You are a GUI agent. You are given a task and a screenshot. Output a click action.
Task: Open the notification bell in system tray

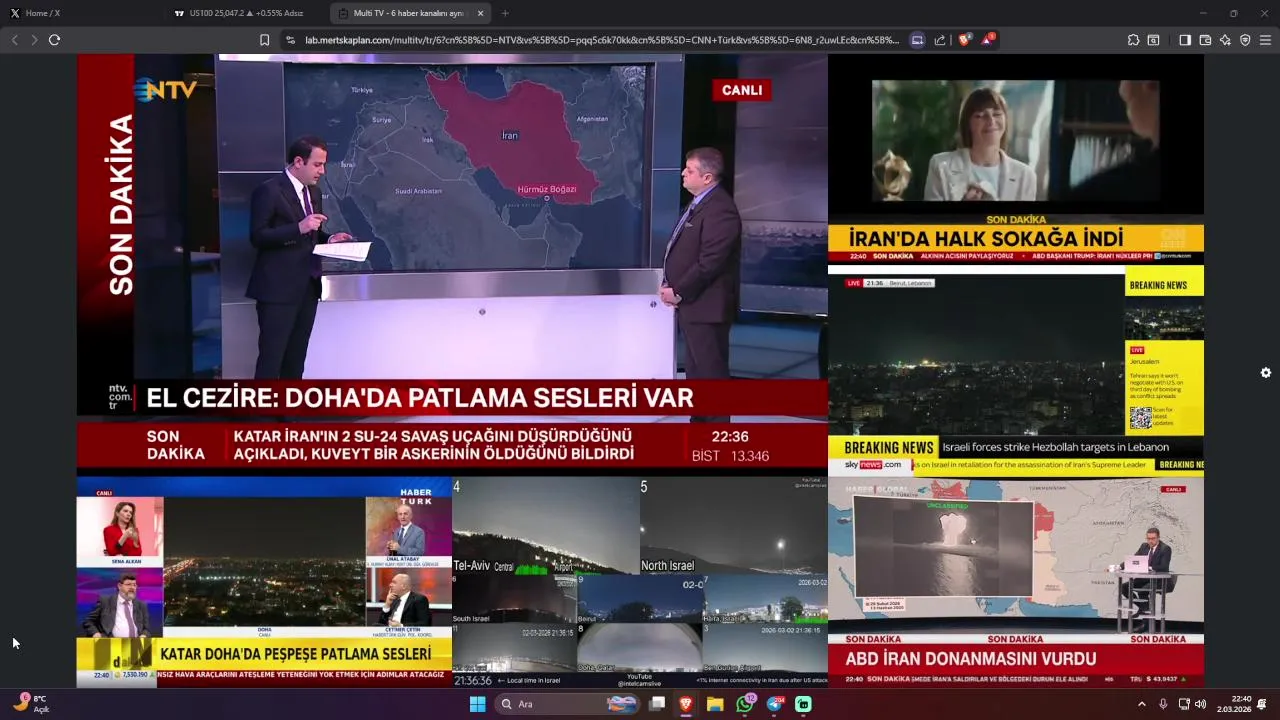[x=1262, y=704]
